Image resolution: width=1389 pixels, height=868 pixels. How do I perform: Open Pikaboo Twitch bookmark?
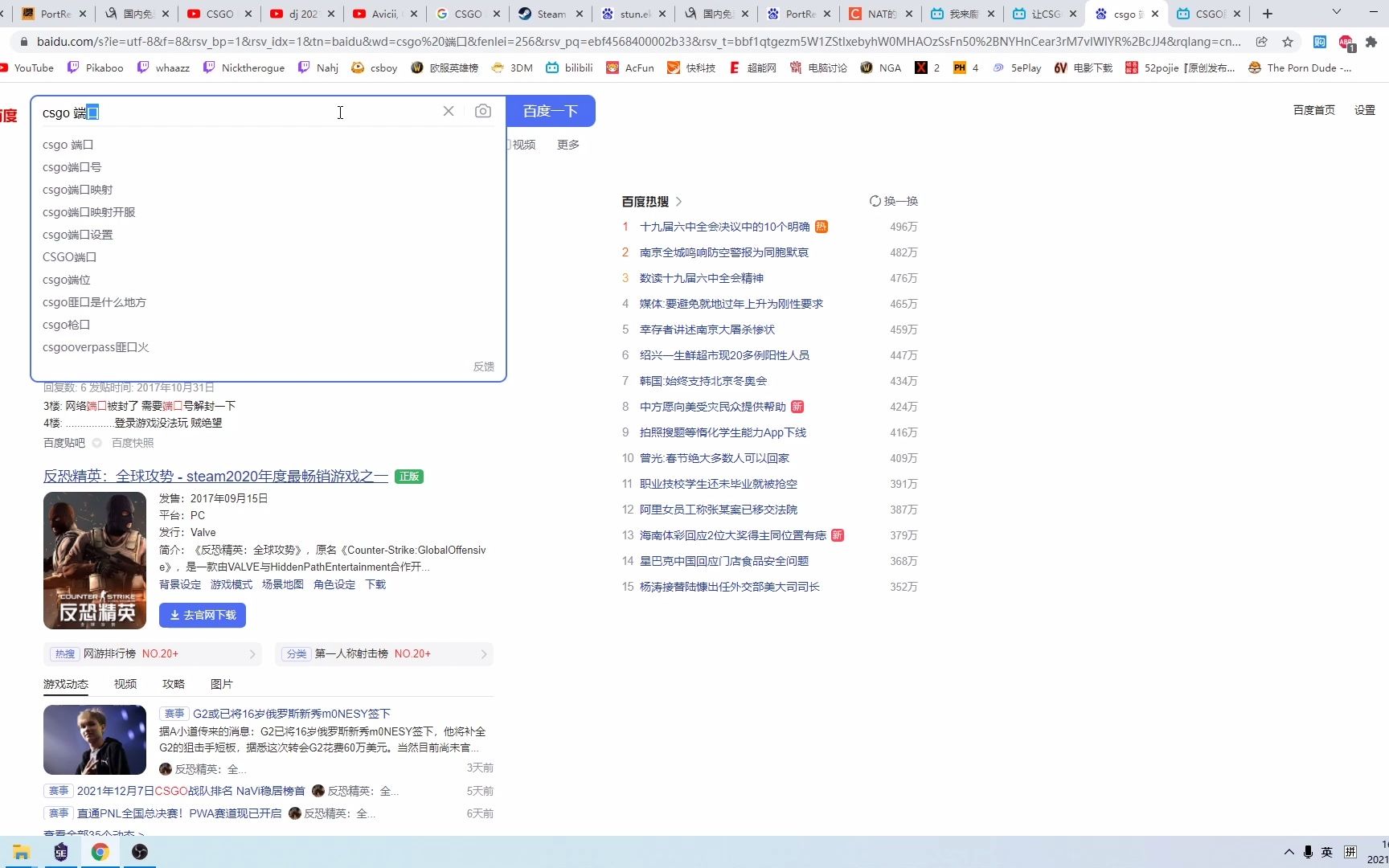(96, 68)
